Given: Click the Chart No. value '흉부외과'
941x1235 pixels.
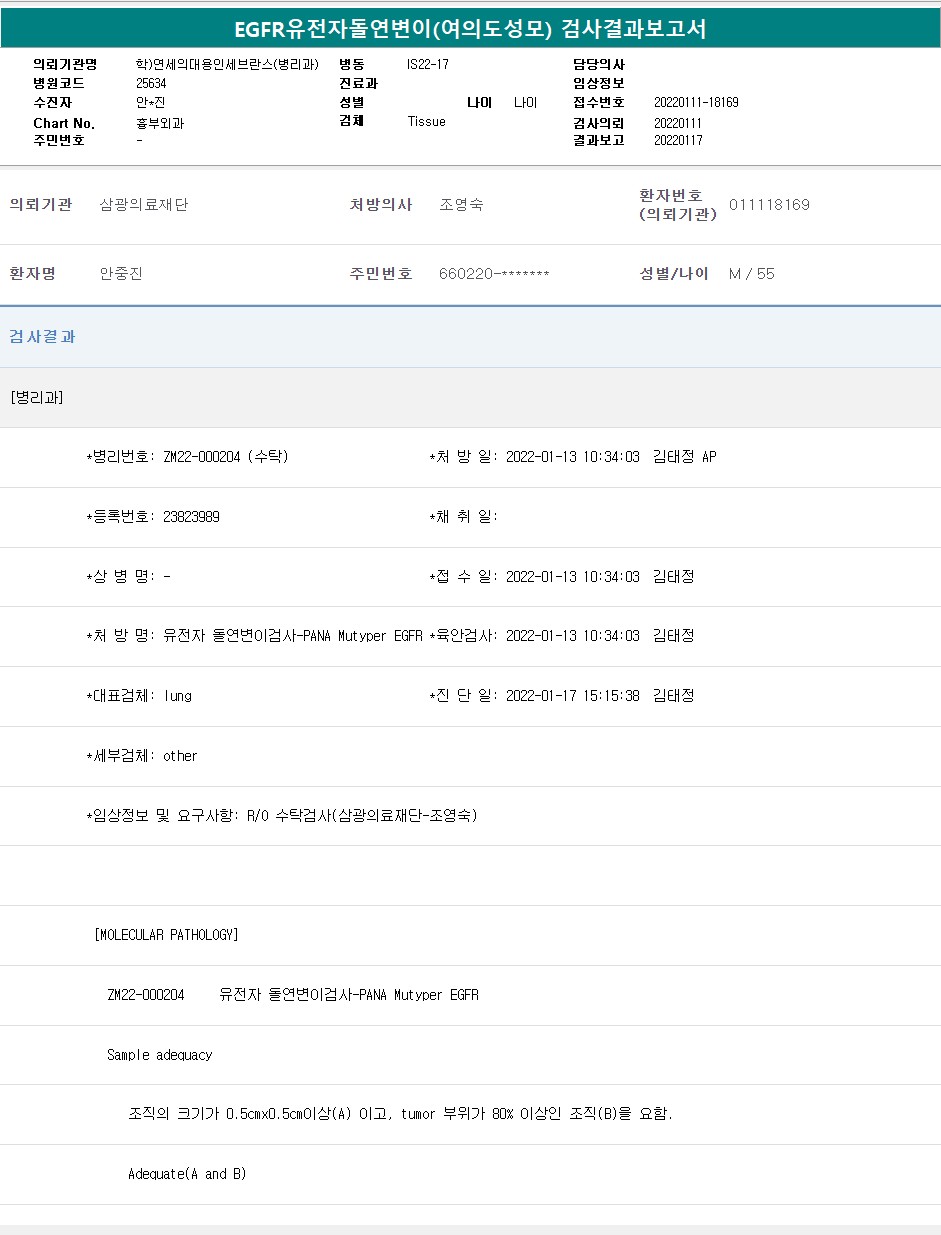Looking at the screenshot, I should (160, 123).
